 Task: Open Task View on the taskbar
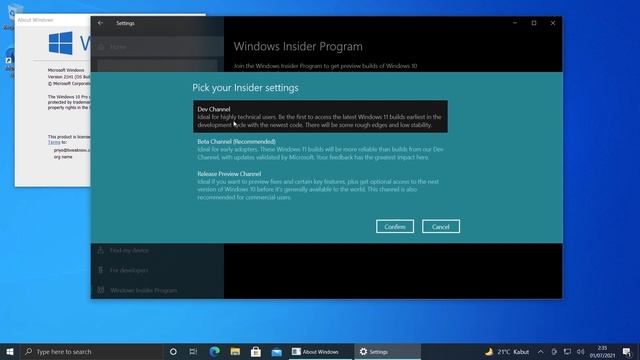(193, 351)
